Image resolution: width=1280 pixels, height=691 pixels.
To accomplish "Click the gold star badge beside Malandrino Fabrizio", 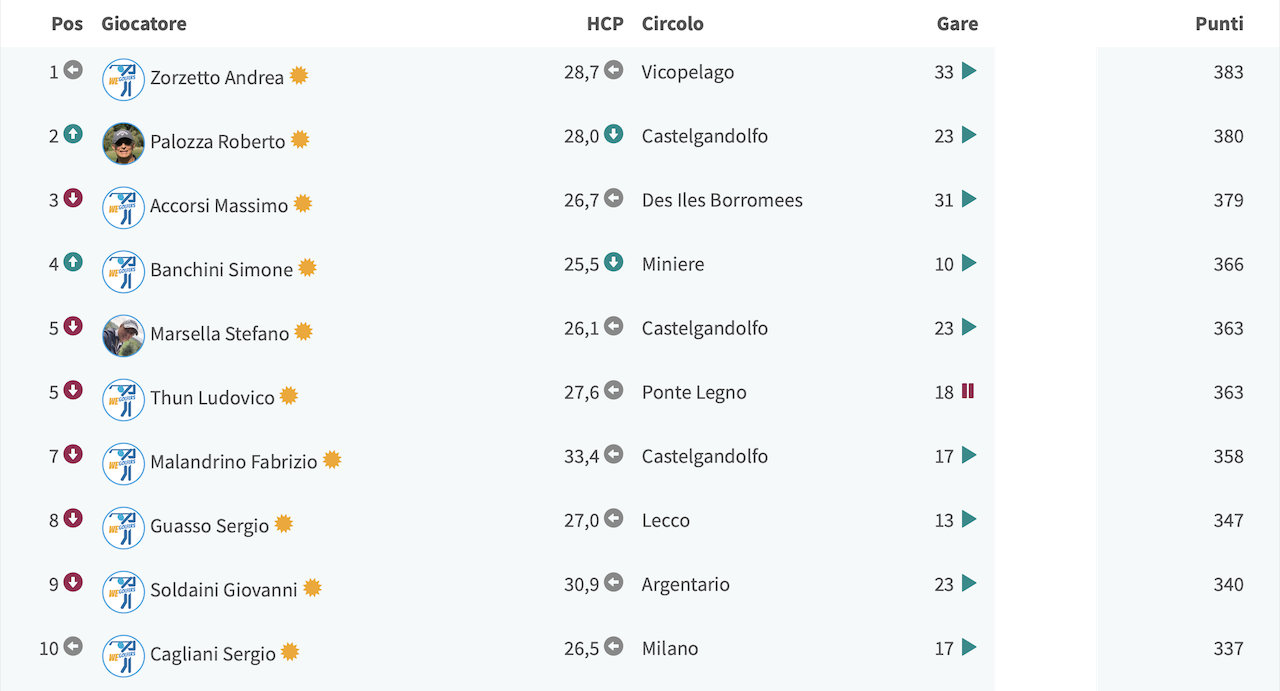I will [332, 460].
